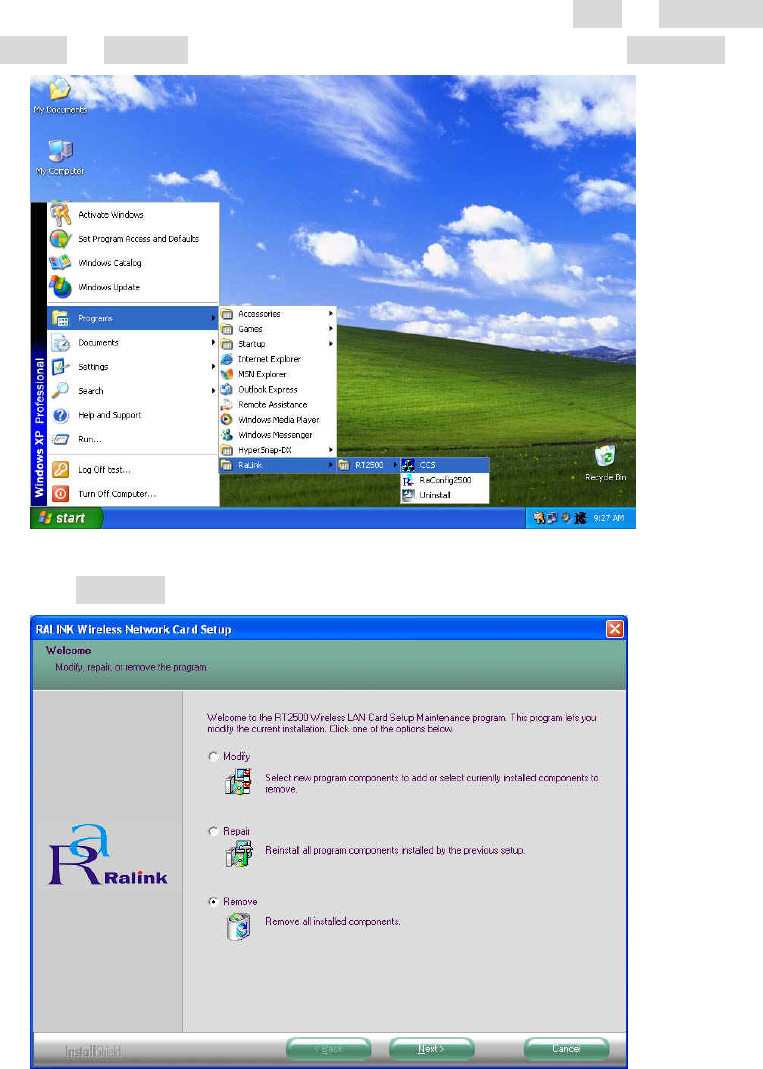The height and width of the screenshot is (1069, 763).
Task: Click the Remove option's trash can icon
Action: coord(239,927)
